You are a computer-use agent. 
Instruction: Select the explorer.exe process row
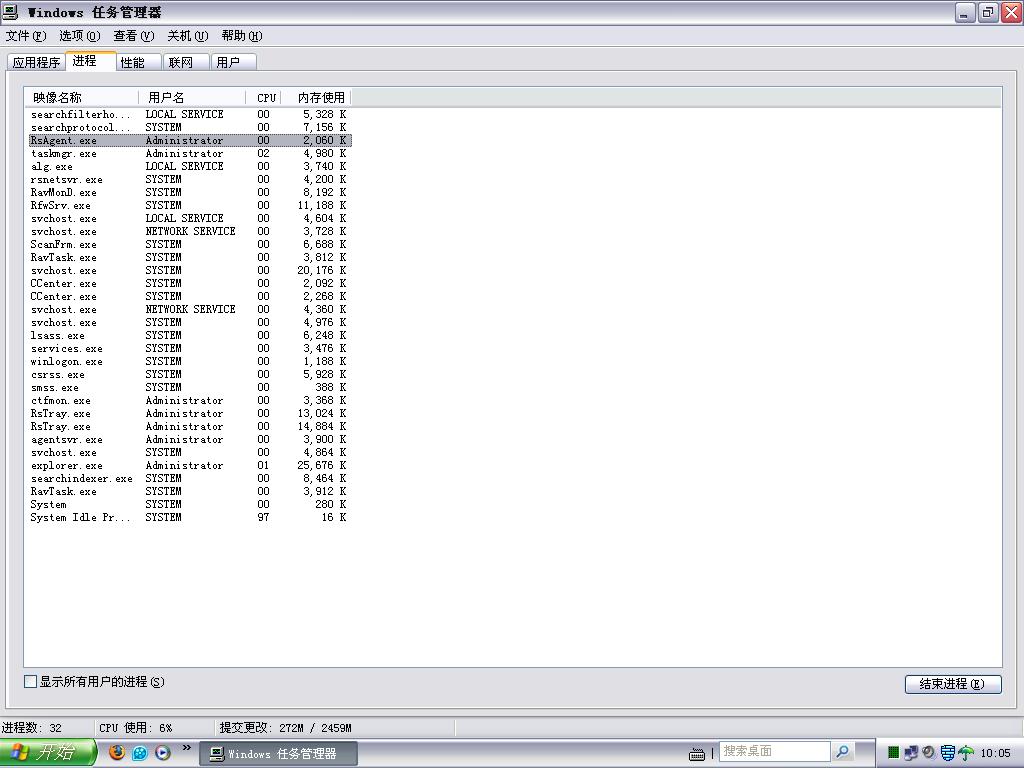pos(189,466)
